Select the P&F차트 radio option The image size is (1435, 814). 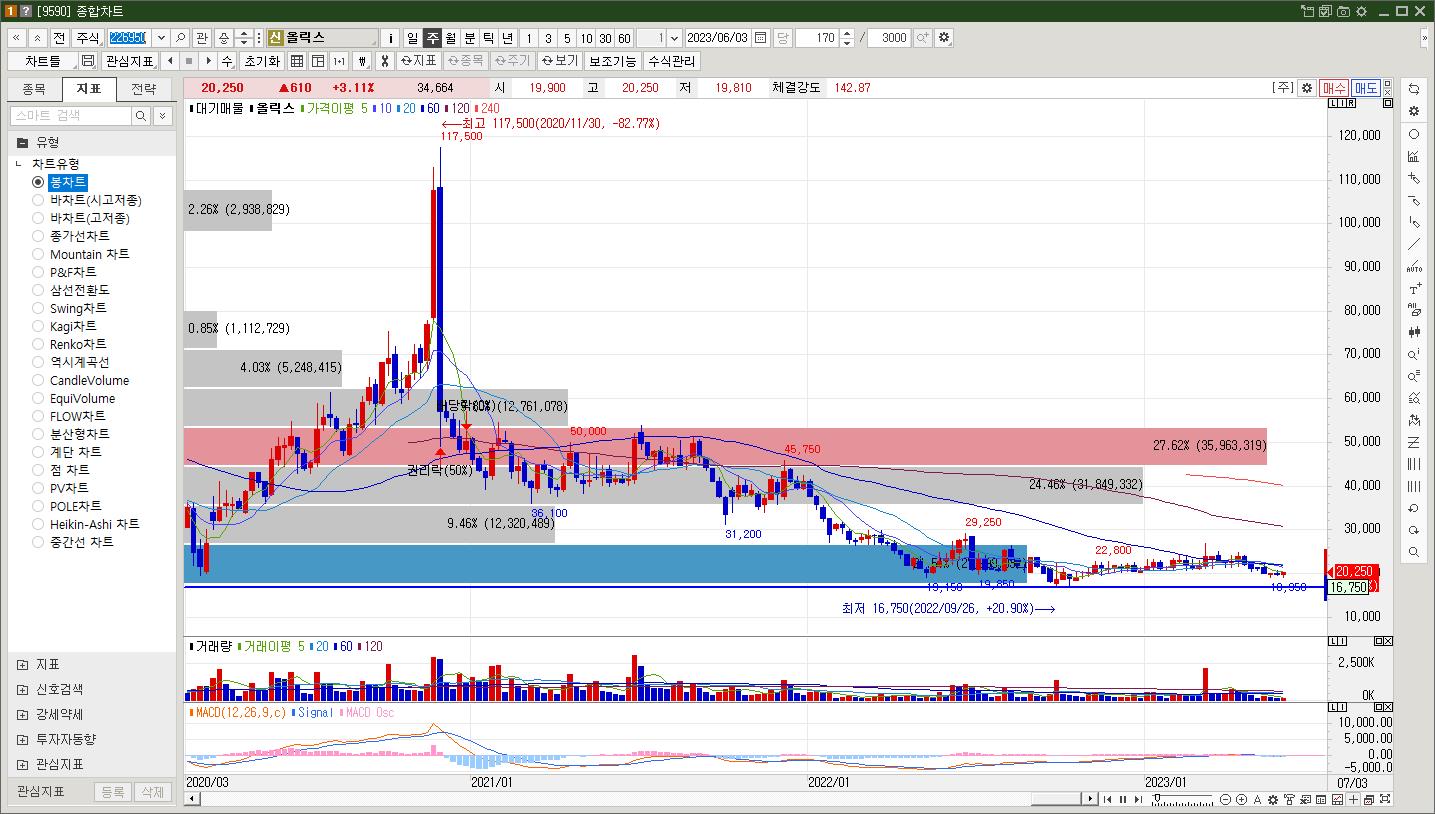click(x=38, y=272)
